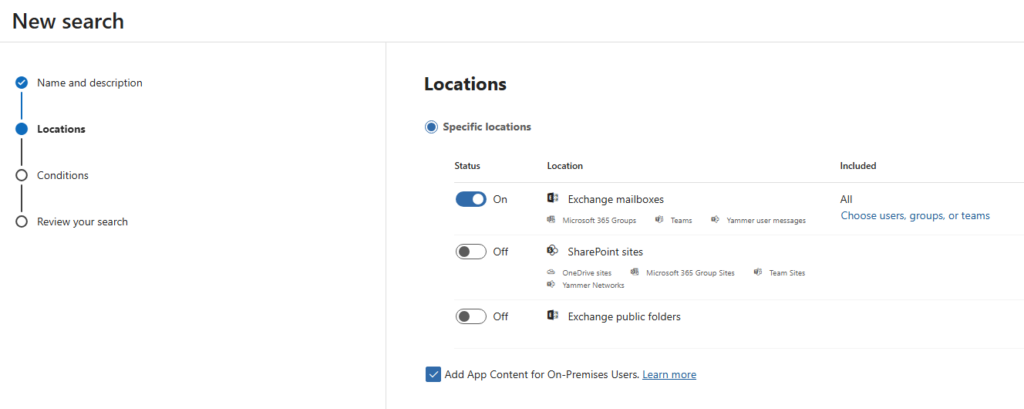Click the Conditions step circle indicator
Image resolution: width=1024 pixels, height=409 pixels.
point(22,175)
